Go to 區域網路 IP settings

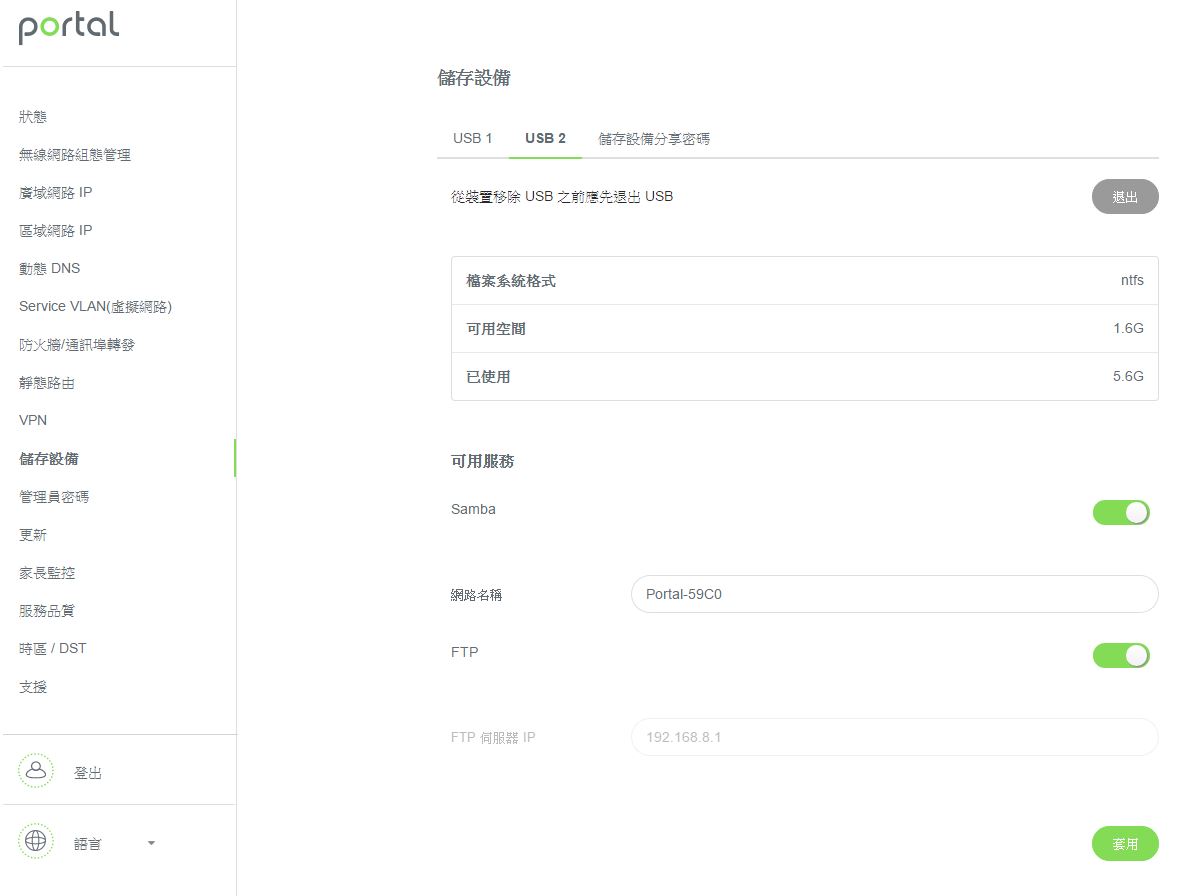[56, 231]
